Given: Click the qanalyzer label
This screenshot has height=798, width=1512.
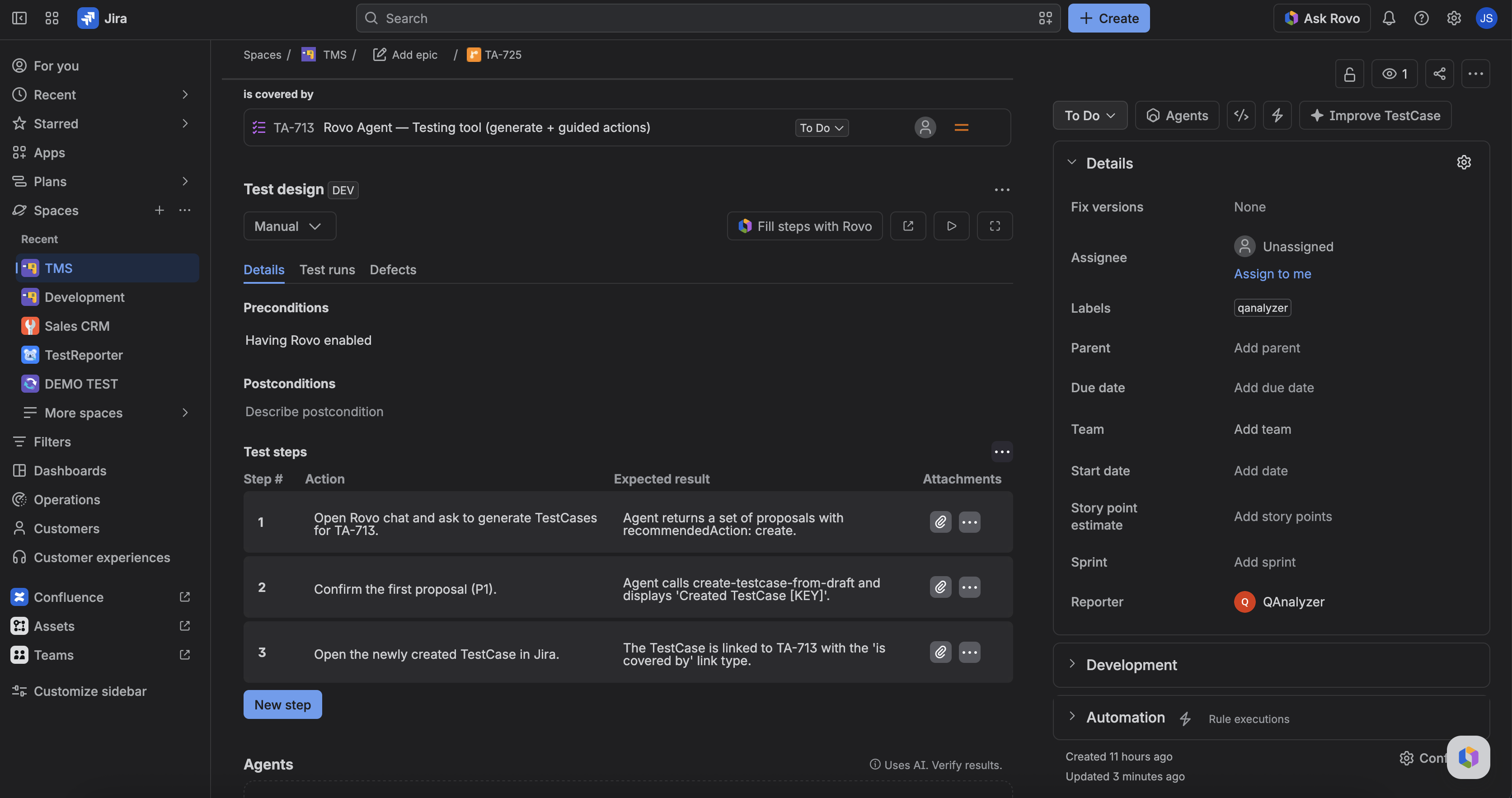Looking at the screenshot, I should click(1262, 308).
